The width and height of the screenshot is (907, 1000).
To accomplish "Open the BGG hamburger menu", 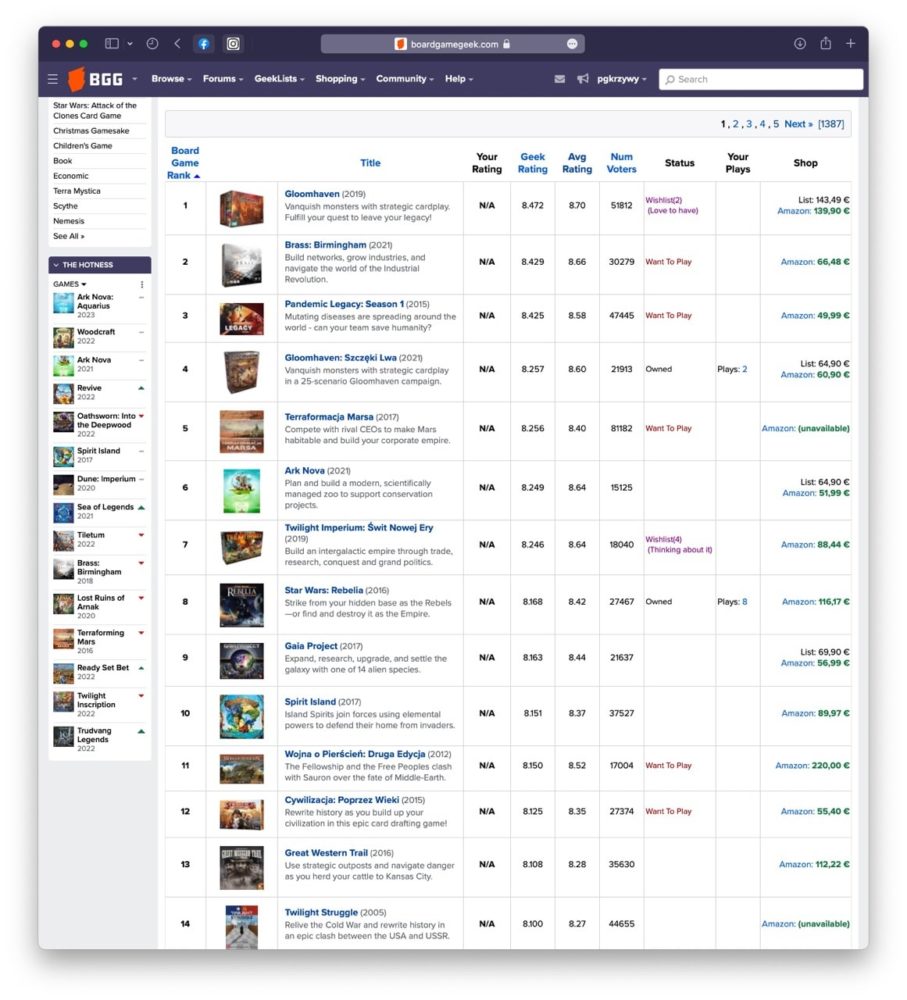I will click(53, 79).
